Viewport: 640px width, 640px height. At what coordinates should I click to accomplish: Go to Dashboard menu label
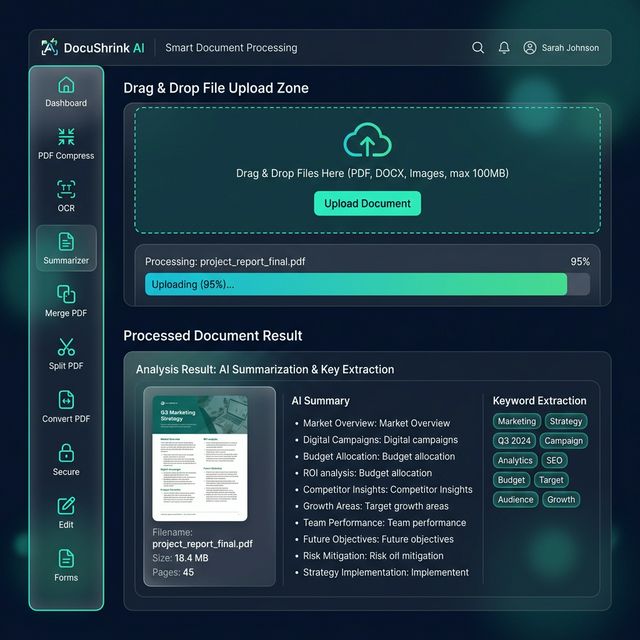click(66, 103)
